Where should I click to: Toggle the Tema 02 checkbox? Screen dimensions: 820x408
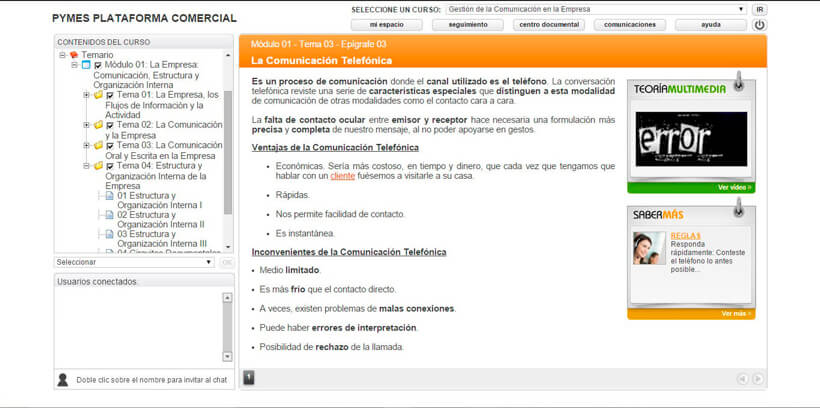coord(110,126)
